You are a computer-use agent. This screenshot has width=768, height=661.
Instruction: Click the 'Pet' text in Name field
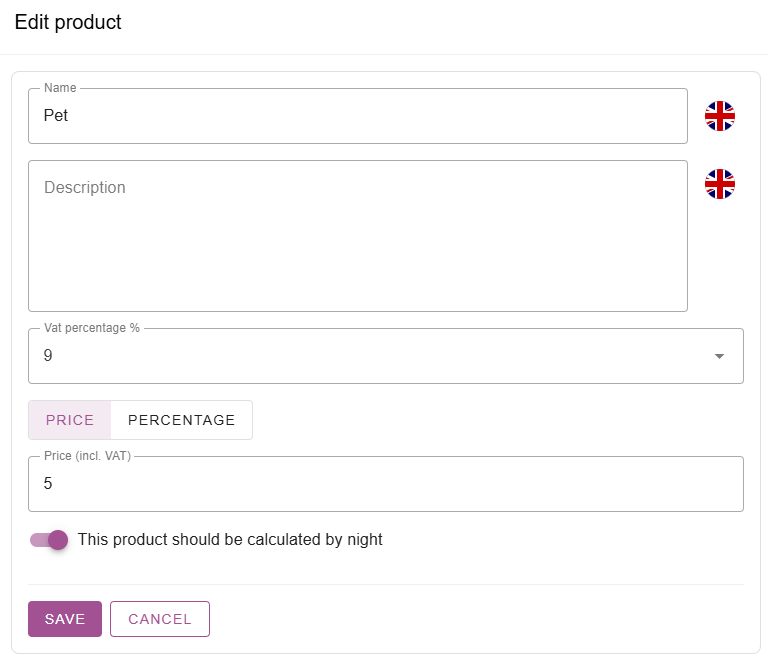click(56, 116)
